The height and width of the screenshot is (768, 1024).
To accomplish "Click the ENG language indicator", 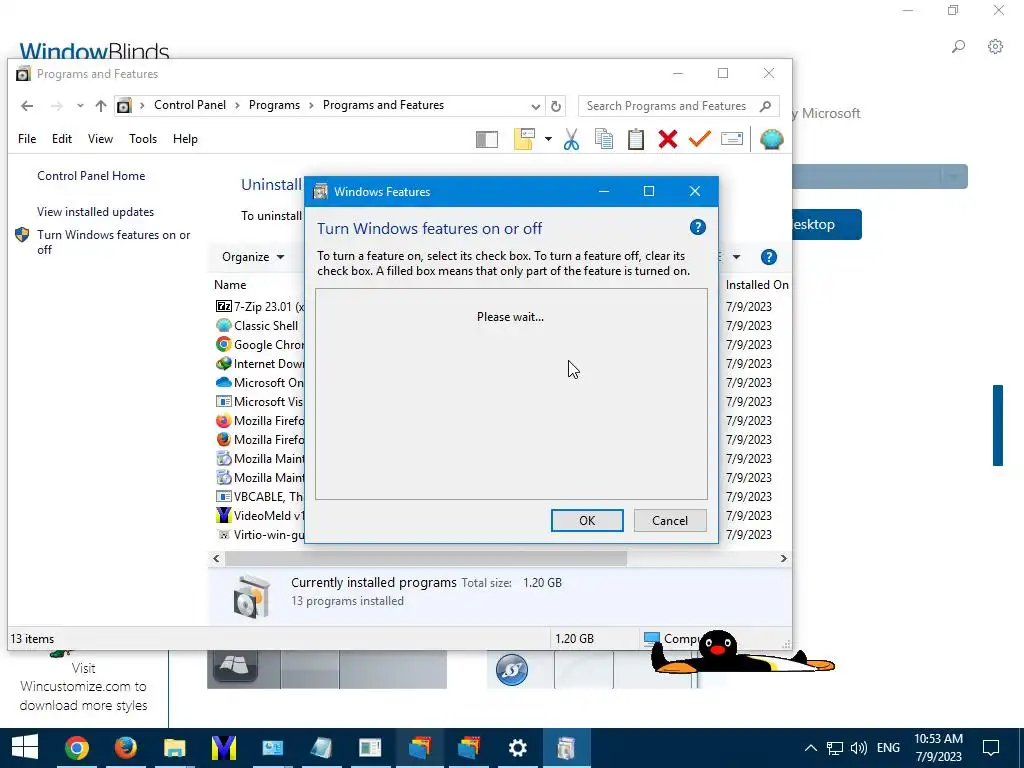I will [x=888, y=748].
